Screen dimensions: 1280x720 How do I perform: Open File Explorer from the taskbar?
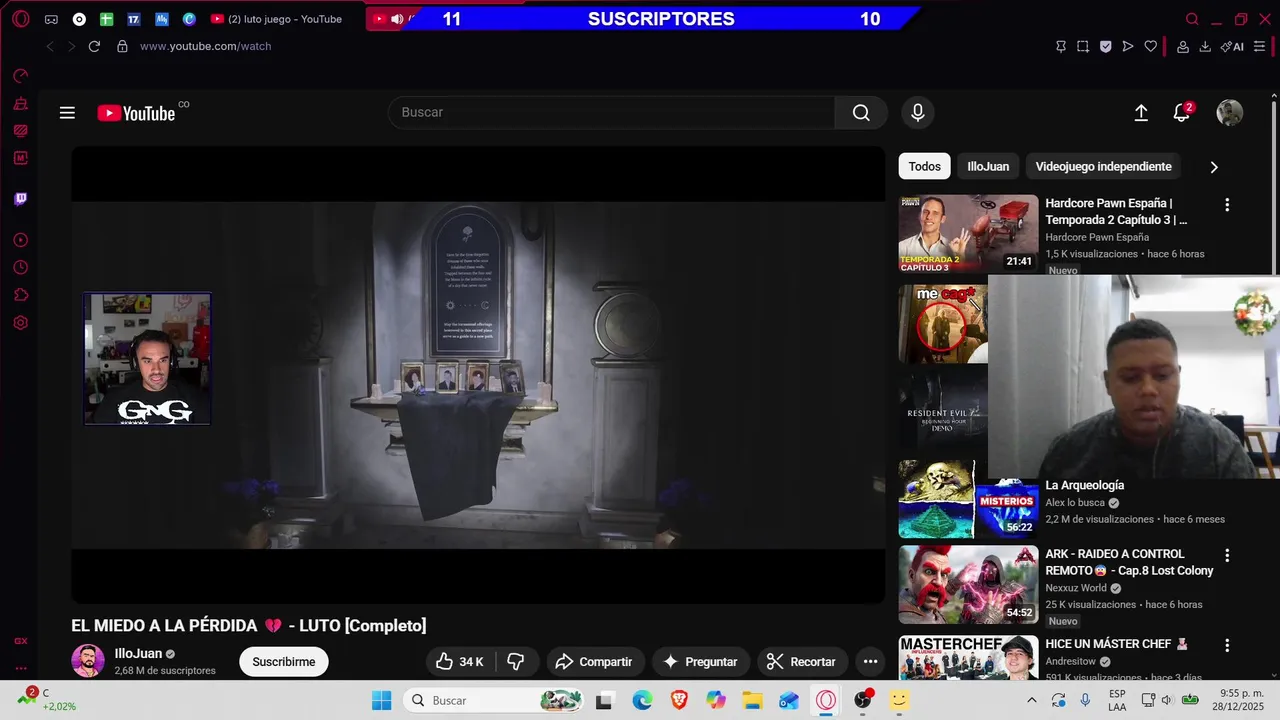pos(752,700)
